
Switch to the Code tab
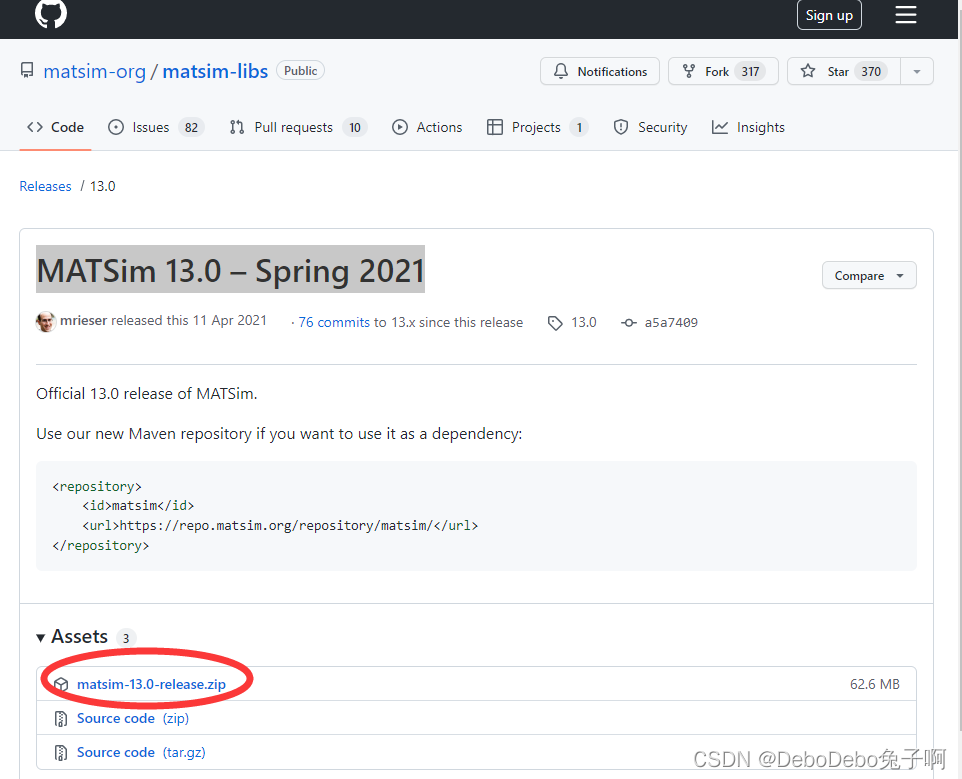pos(55,127)
